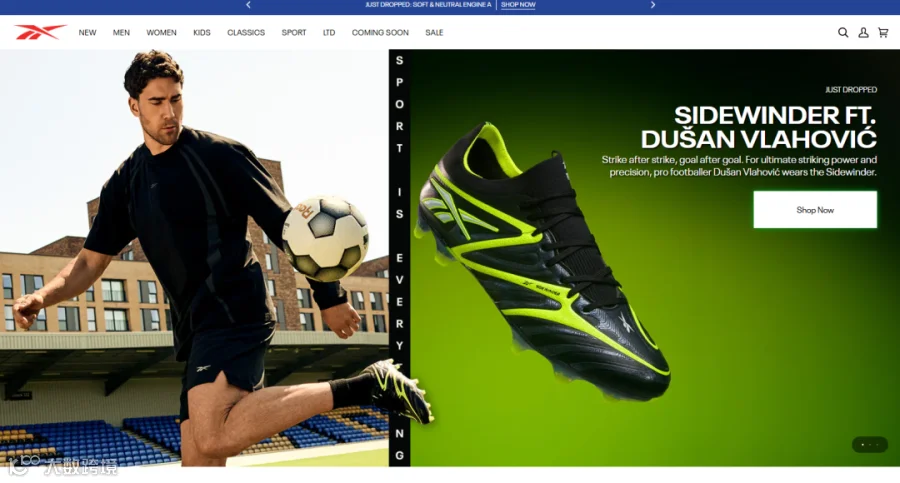Open the KIDS menu
Screen dimensions: 900x483
[201, 33]
